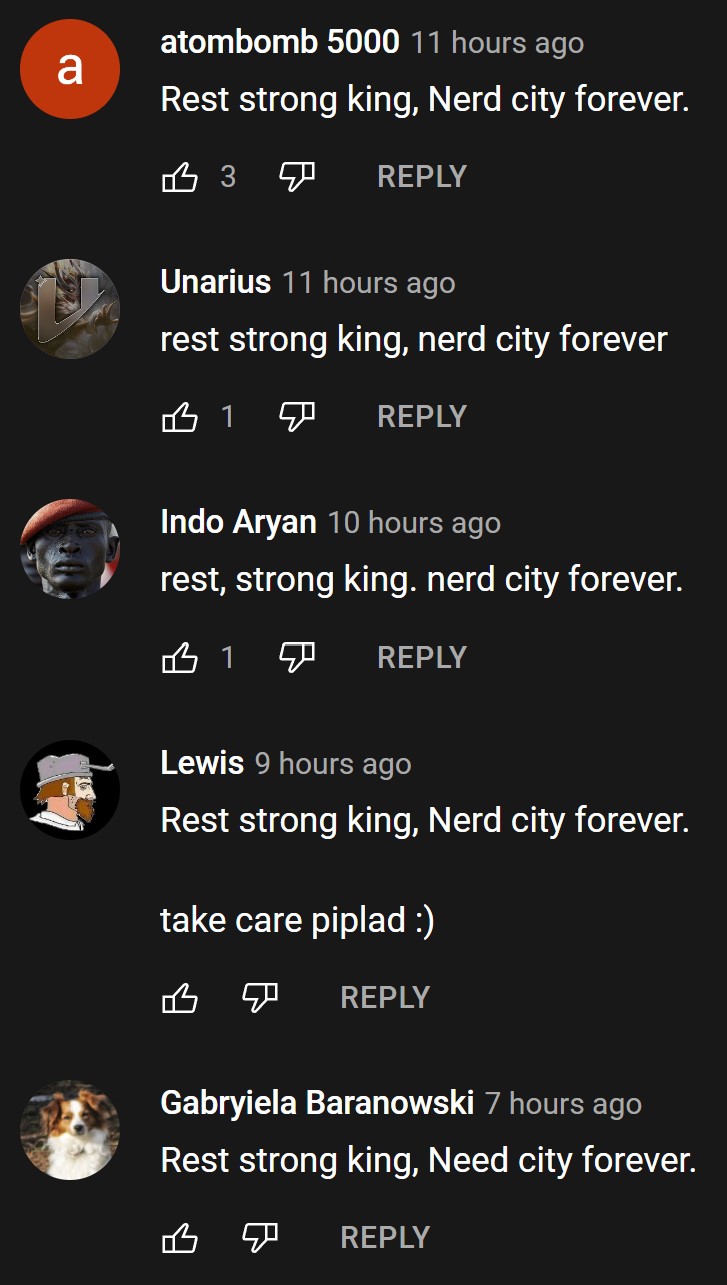Viewport: 727px width, 1285px height.
Task: View Gabryiela Baranowski's dog avatar
Action: 70,1129
